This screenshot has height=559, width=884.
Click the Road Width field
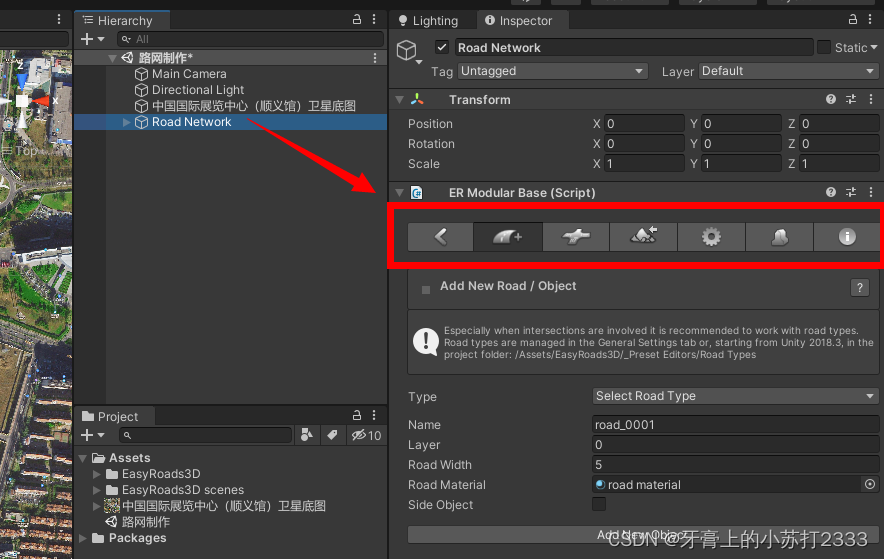(736, 464)
